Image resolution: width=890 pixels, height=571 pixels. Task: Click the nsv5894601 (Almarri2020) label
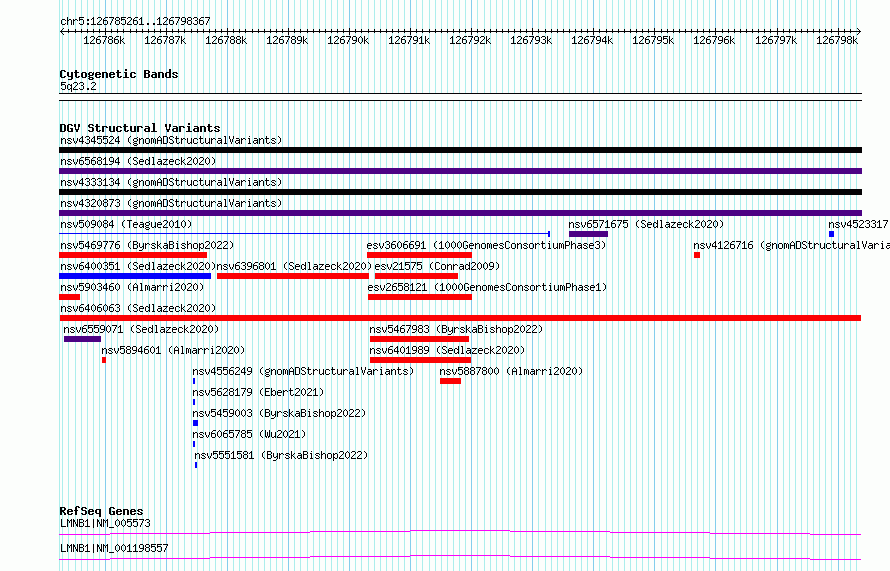(x=173, y=350)
